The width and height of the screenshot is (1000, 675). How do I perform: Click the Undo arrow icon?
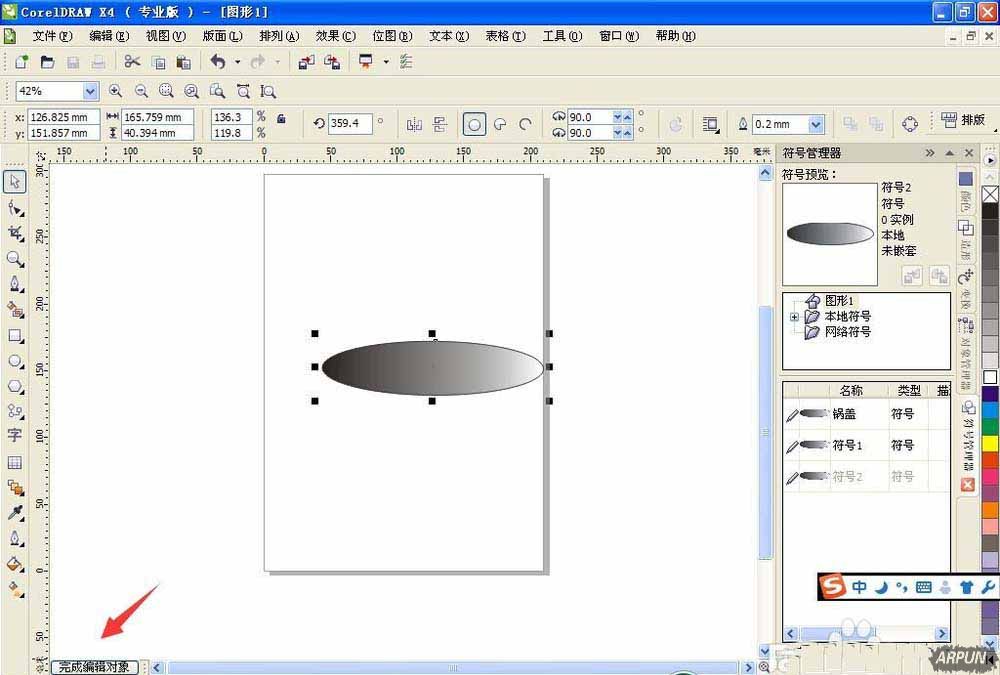click(217, 62)
